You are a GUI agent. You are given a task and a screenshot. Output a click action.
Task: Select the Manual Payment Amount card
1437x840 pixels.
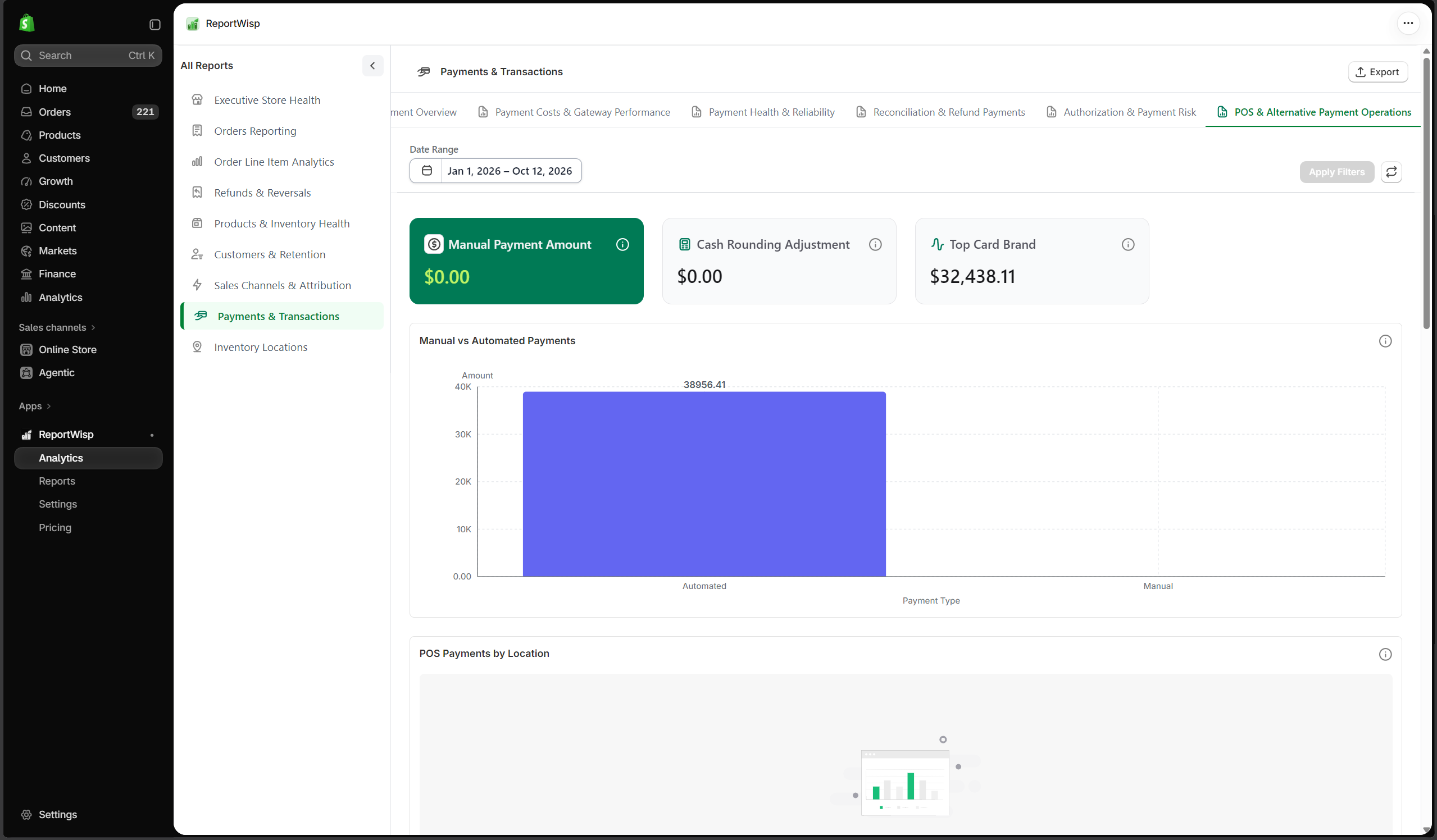tap(526, 261)
